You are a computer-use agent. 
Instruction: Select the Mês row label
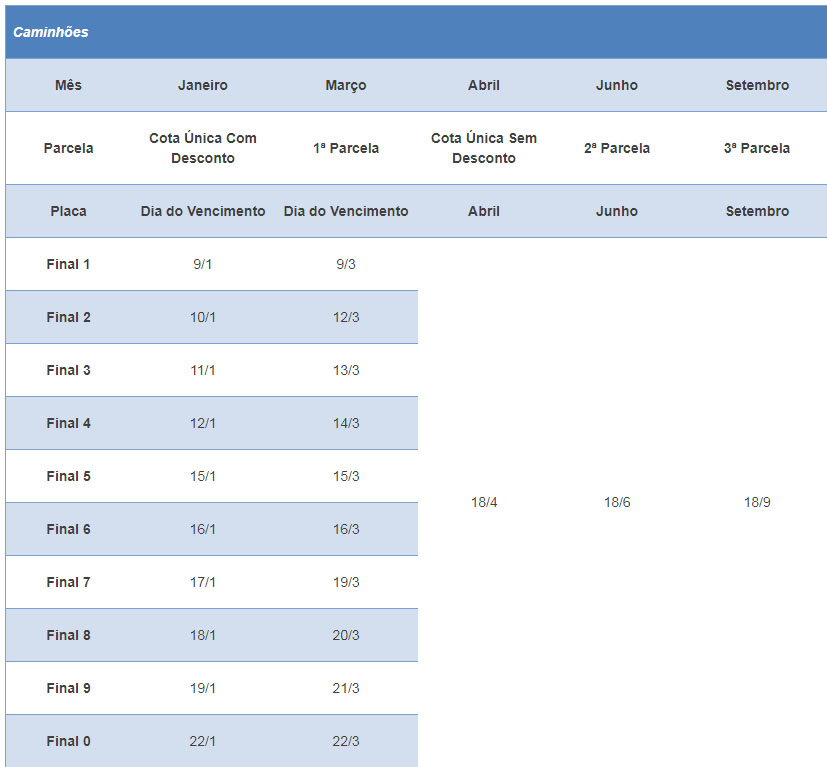68,85
